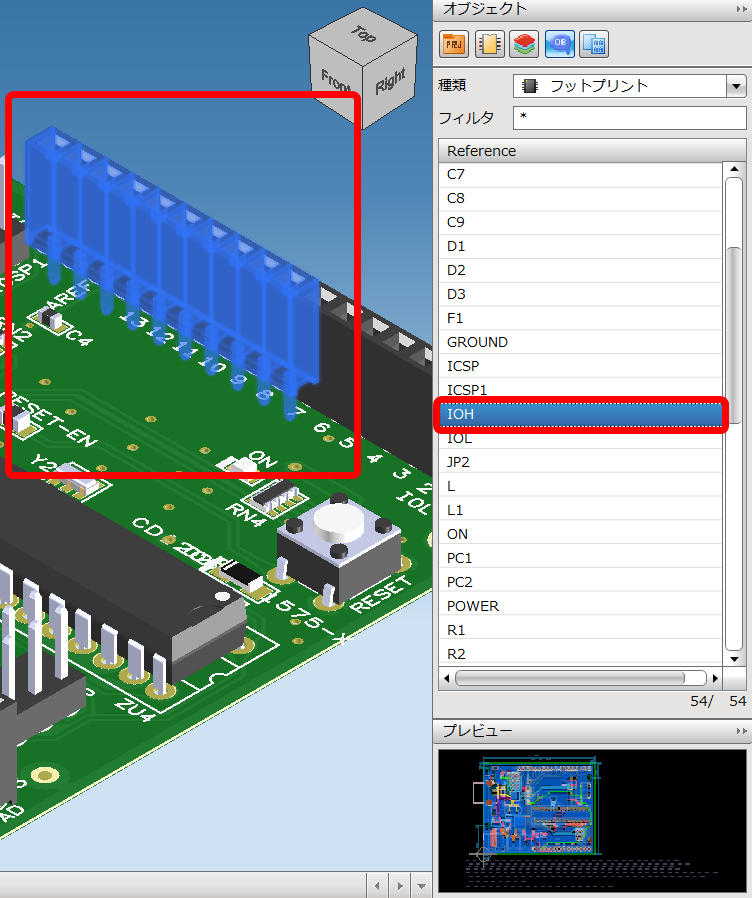Open the layers stack icon

tap(524, 44)
